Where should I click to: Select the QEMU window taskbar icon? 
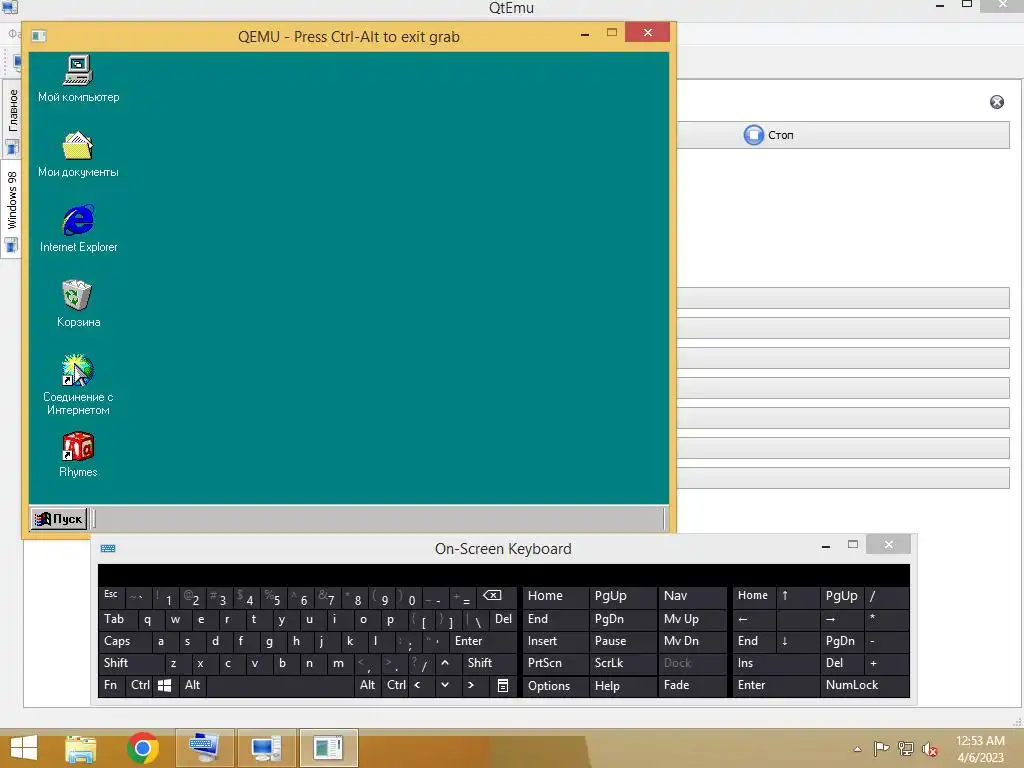pos(328,748)
